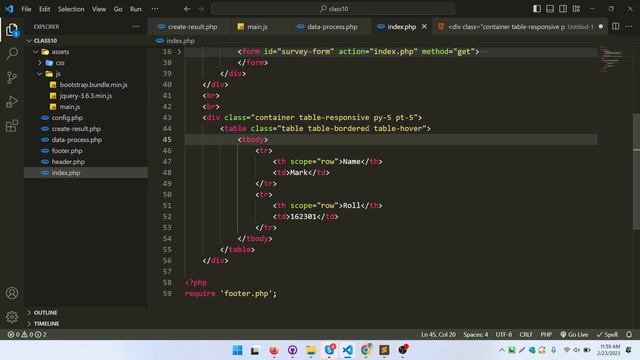Expand the OUTLINE section

pos(86,313)
